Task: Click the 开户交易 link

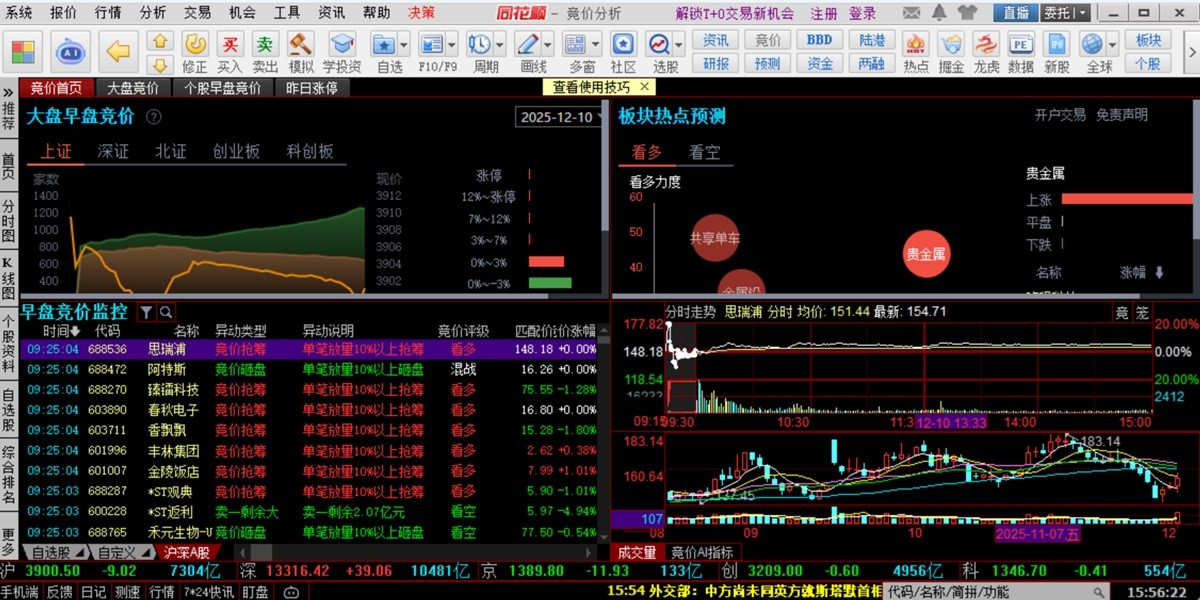Action: click(x=1058, y=112)
